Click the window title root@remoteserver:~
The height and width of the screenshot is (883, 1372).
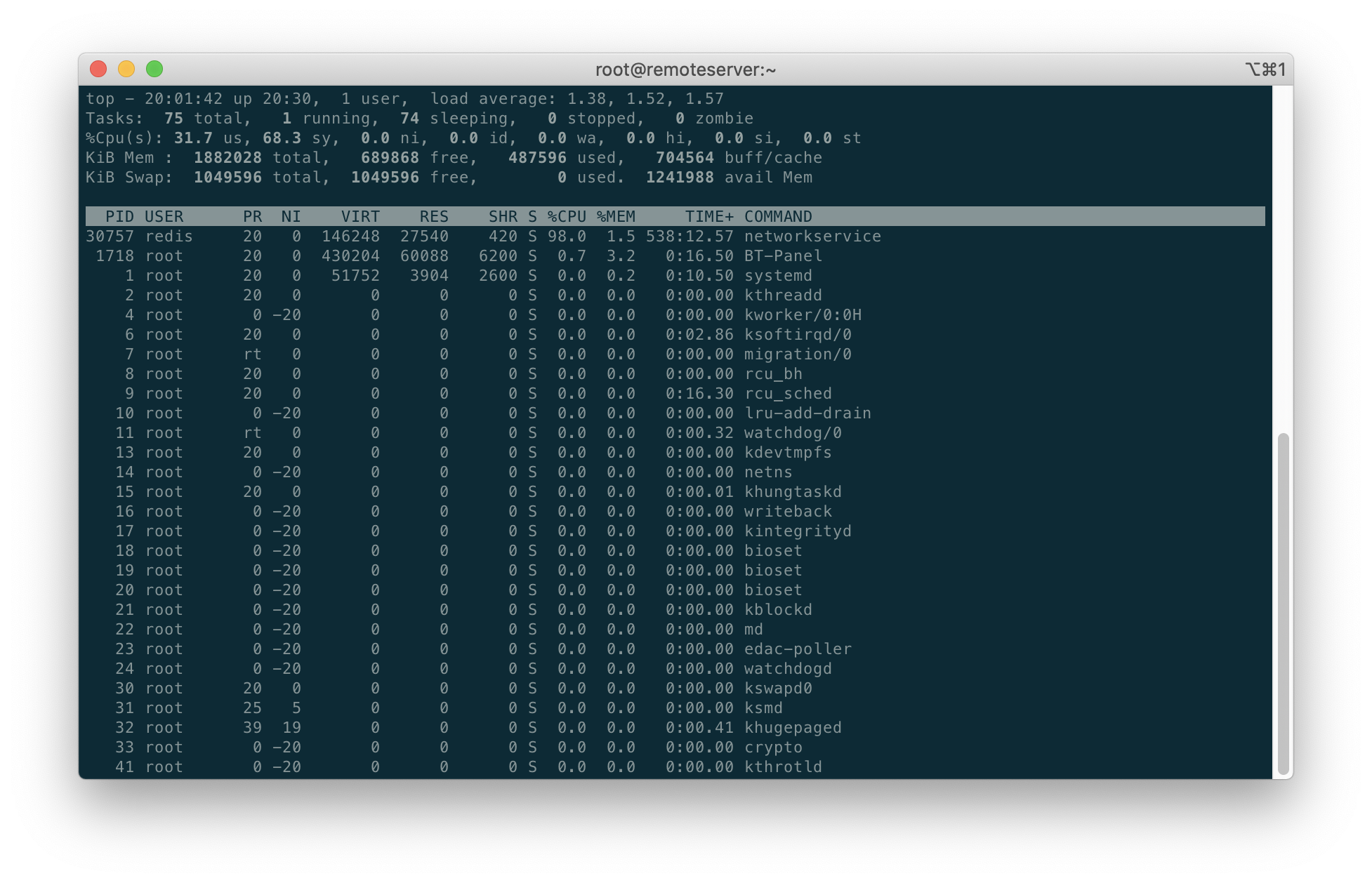click(x=685, y=69)
